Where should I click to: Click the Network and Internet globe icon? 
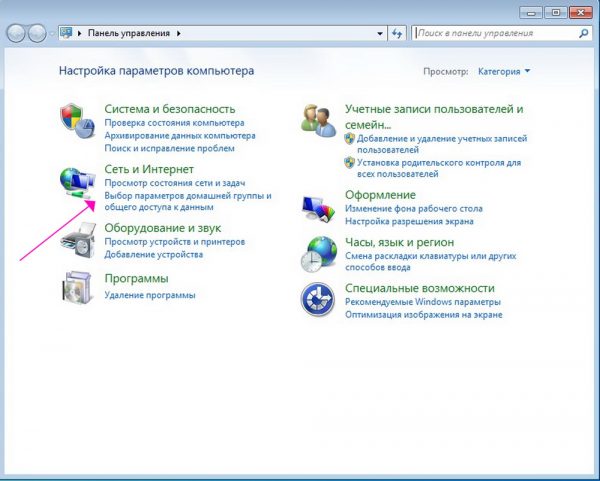pos(78,183)
